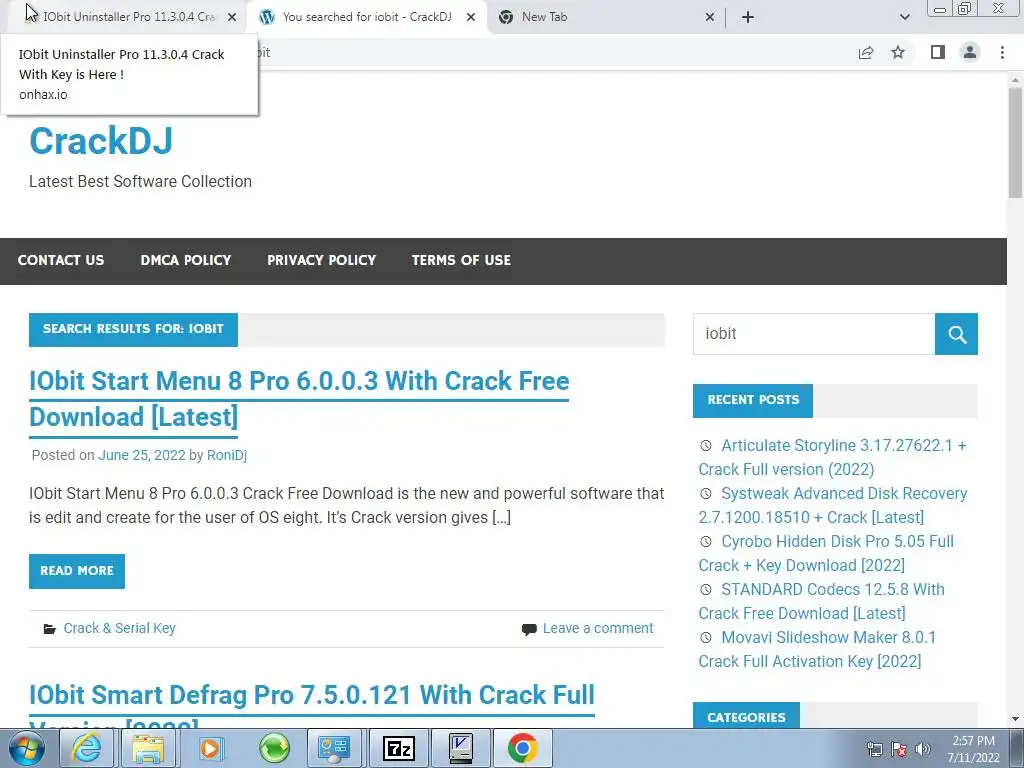
Task: Click the June 25, 2022 date link
Action: pyautogui.click(x=142, y=455)
